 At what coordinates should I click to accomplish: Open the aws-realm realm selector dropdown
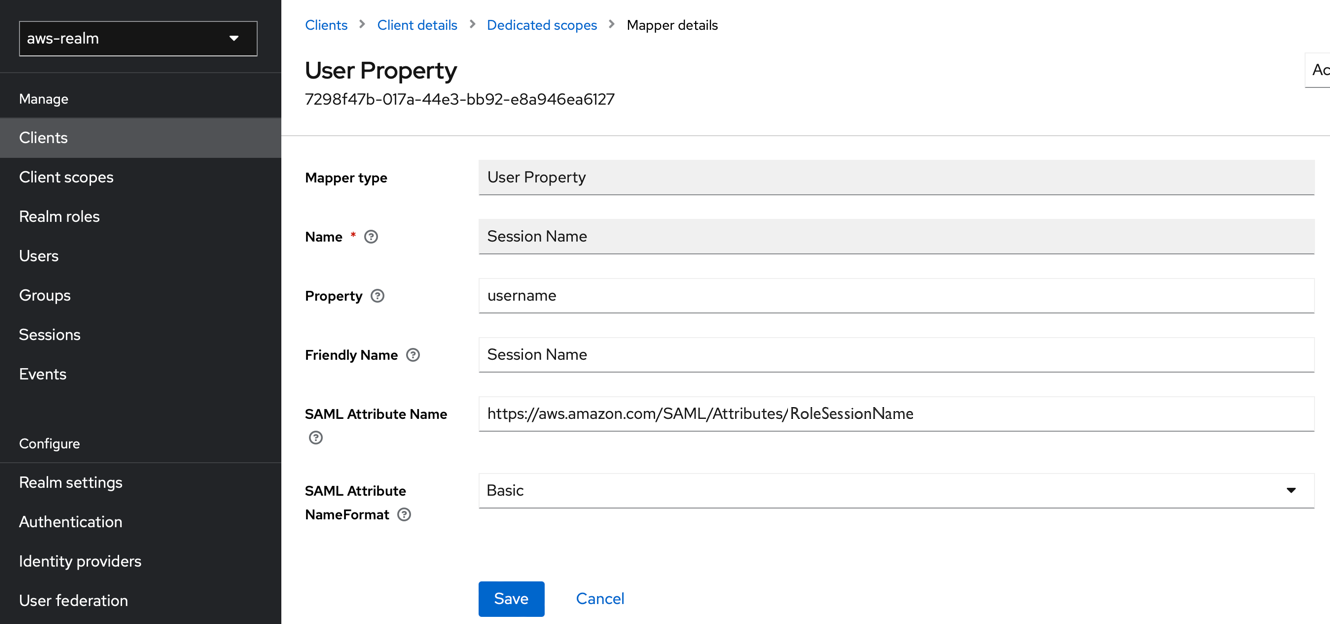point(138,38)
